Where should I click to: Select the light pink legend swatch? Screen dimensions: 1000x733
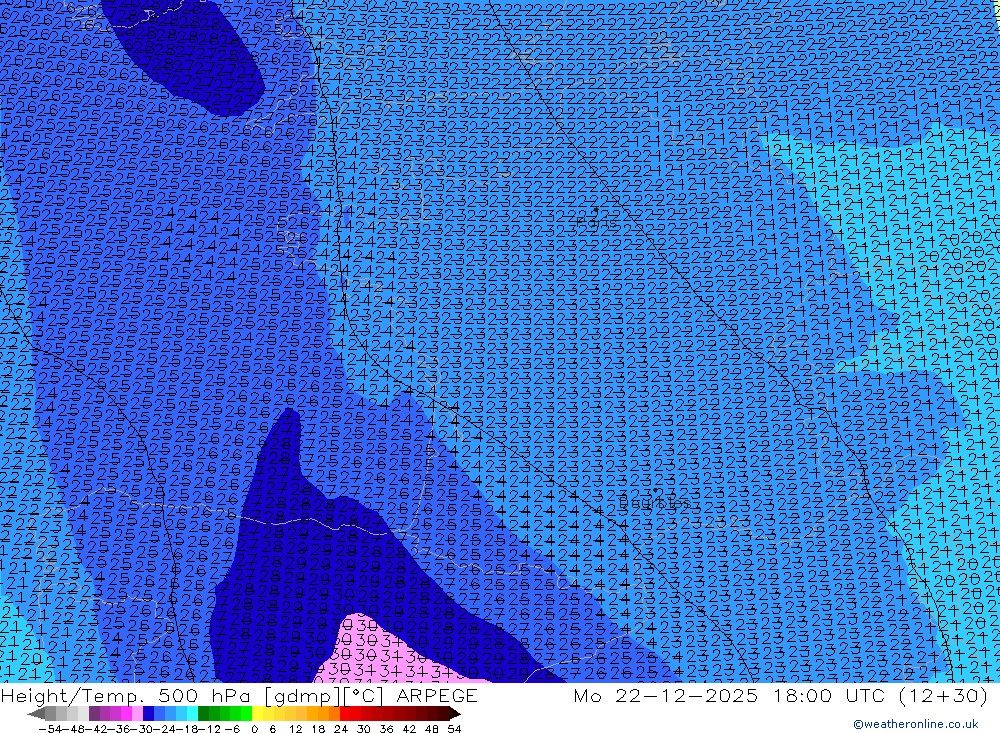click(x=137, y=714)
